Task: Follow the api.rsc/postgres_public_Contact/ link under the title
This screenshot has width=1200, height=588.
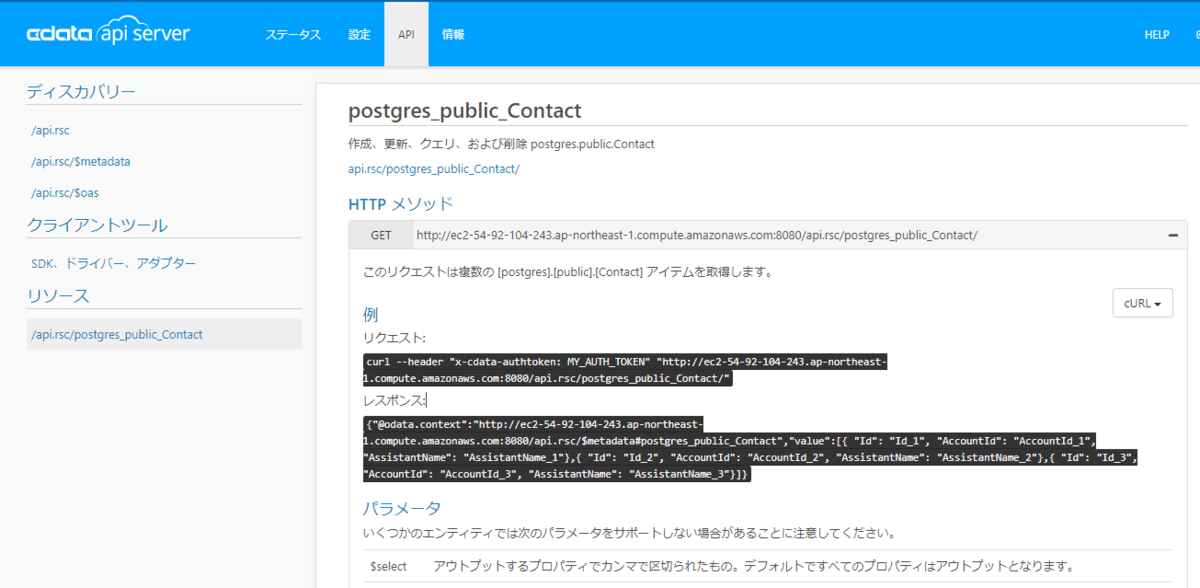Action: (x=433, y=169)
